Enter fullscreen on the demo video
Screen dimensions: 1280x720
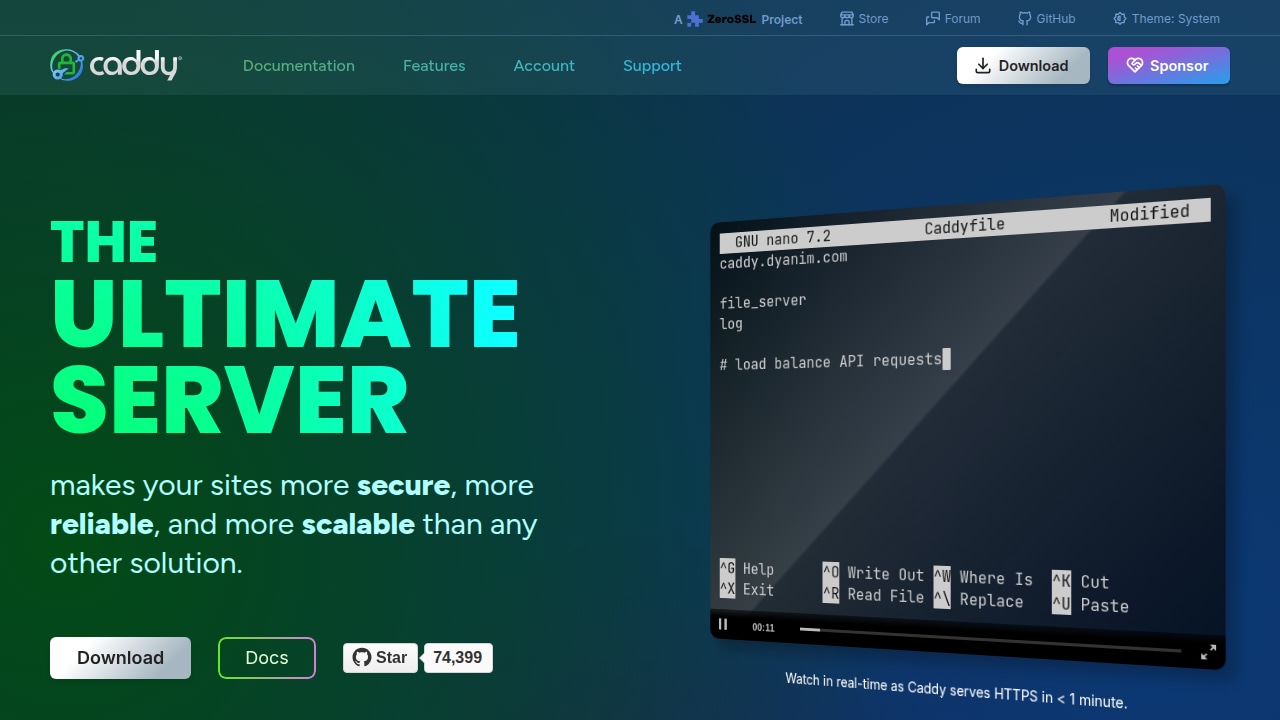[x=1208, y=653]
